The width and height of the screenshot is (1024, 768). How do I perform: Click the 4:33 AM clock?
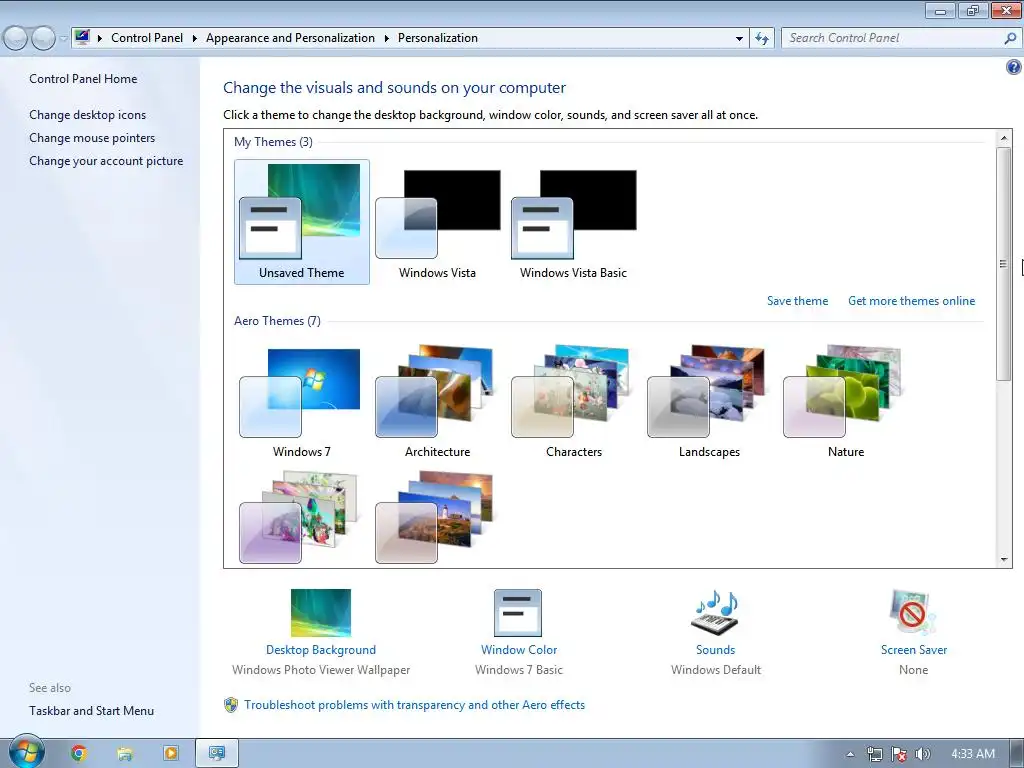click(973, 754)
